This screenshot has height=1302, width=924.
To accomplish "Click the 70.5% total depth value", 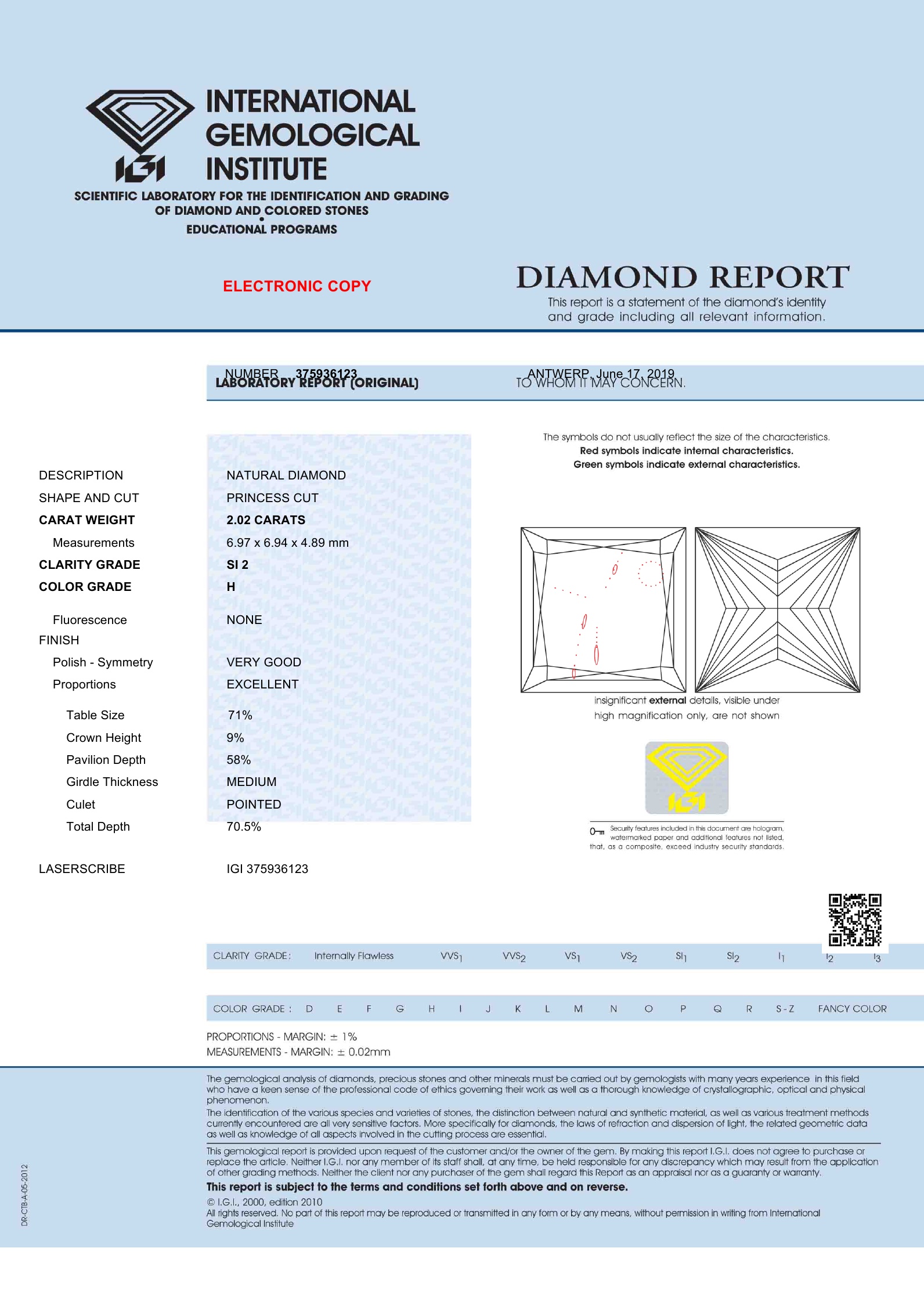I will [x=244, y=827].
